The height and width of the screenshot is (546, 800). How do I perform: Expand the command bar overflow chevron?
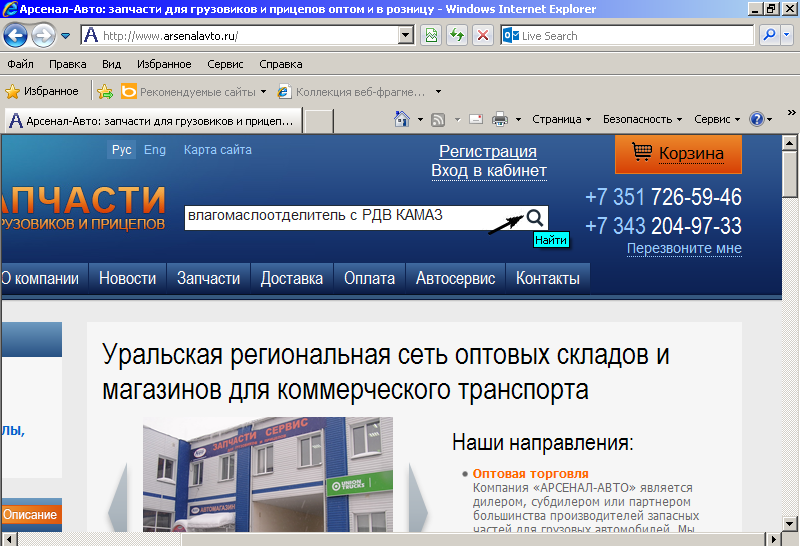(x=791, y=112)
